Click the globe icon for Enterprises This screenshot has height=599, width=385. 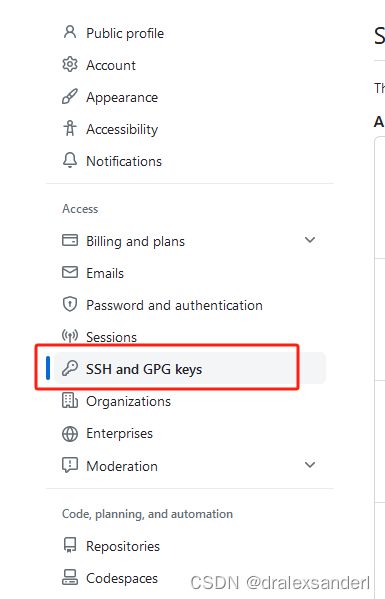pyautogui.click(x=70, y=434)
